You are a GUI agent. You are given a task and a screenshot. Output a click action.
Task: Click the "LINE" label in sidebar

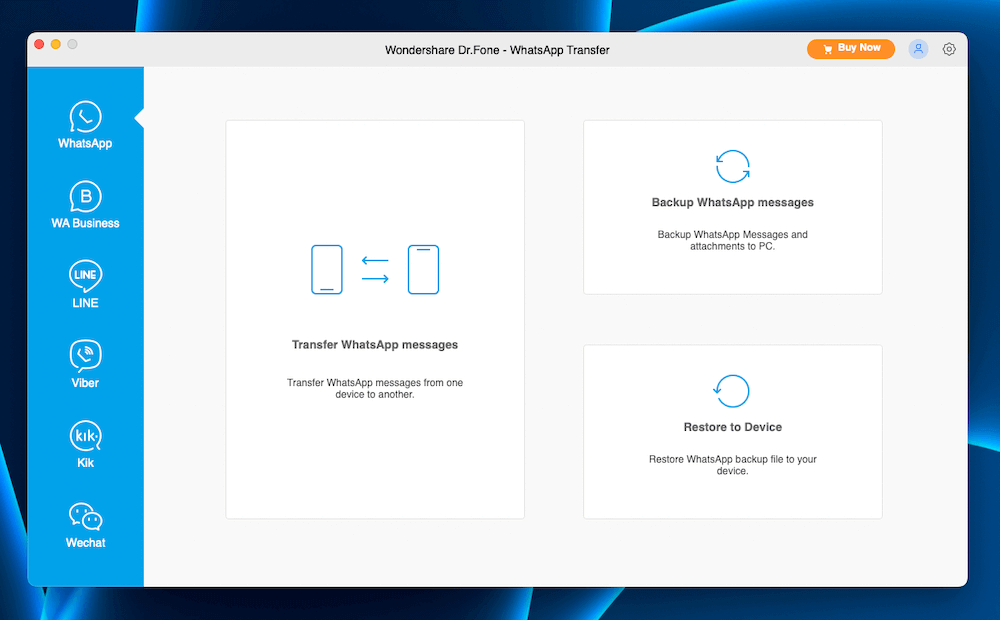coord(85,303)
